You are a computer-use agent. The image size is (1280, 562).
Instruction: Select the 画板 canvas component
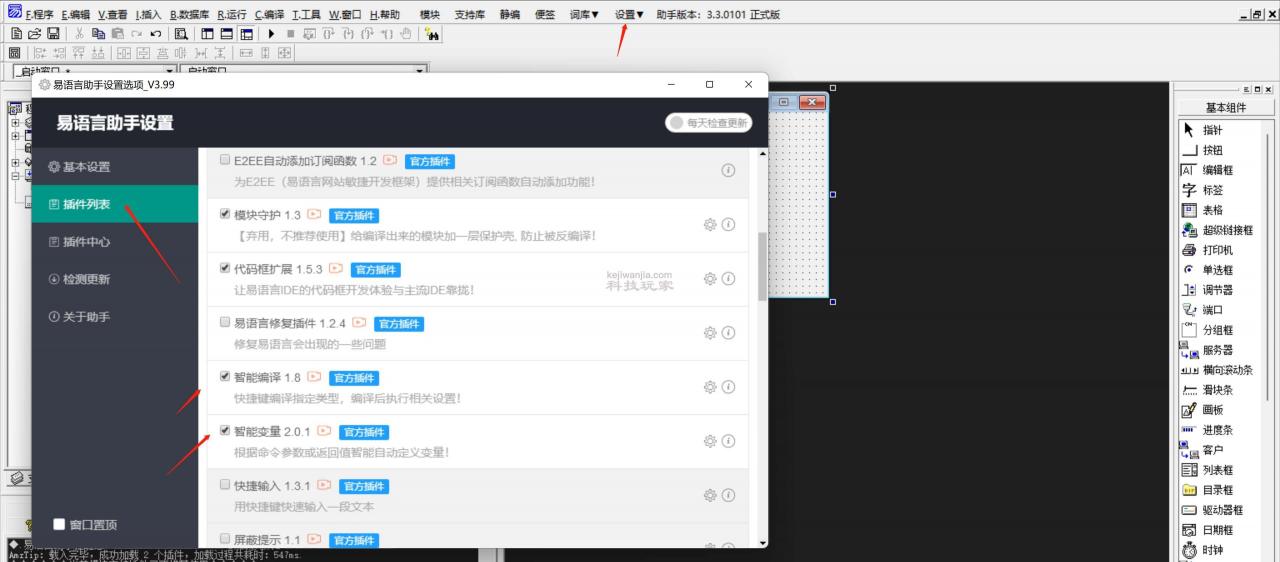pyautogui.click(x=1202, y=410)
